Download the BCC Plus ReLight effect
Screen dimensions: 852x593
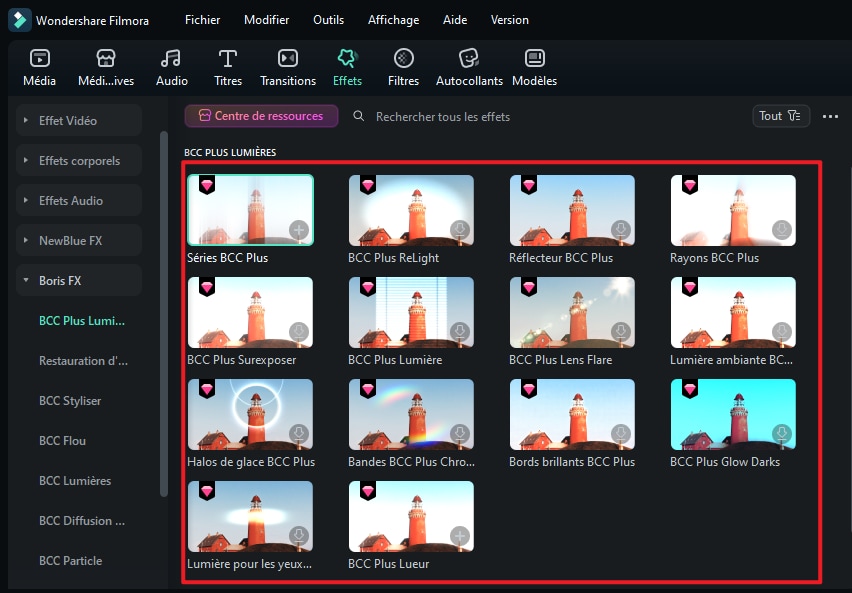[x=460, y=230]
